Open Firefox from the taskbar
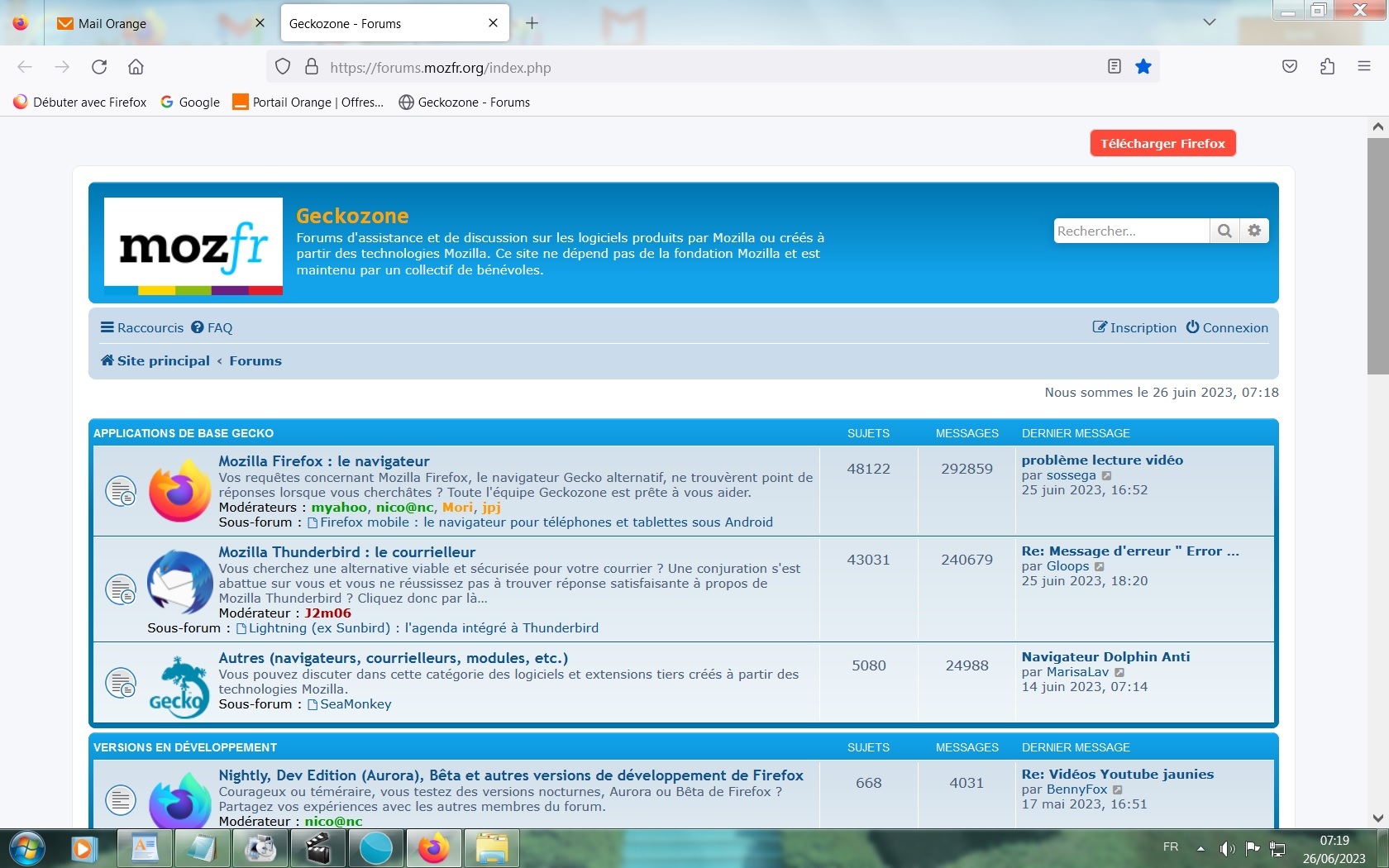This screenshot has height=868, width=1389. click(433, 849)
